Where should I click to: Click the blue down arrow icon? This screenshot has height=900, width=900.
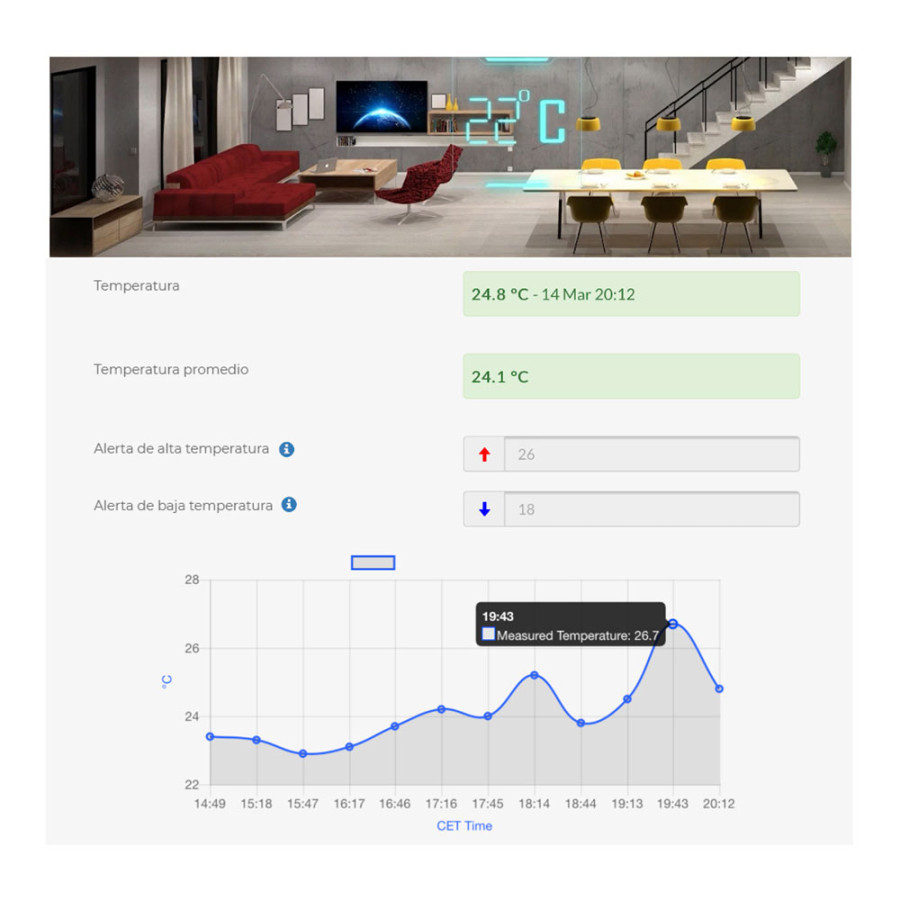pos(485,509)
